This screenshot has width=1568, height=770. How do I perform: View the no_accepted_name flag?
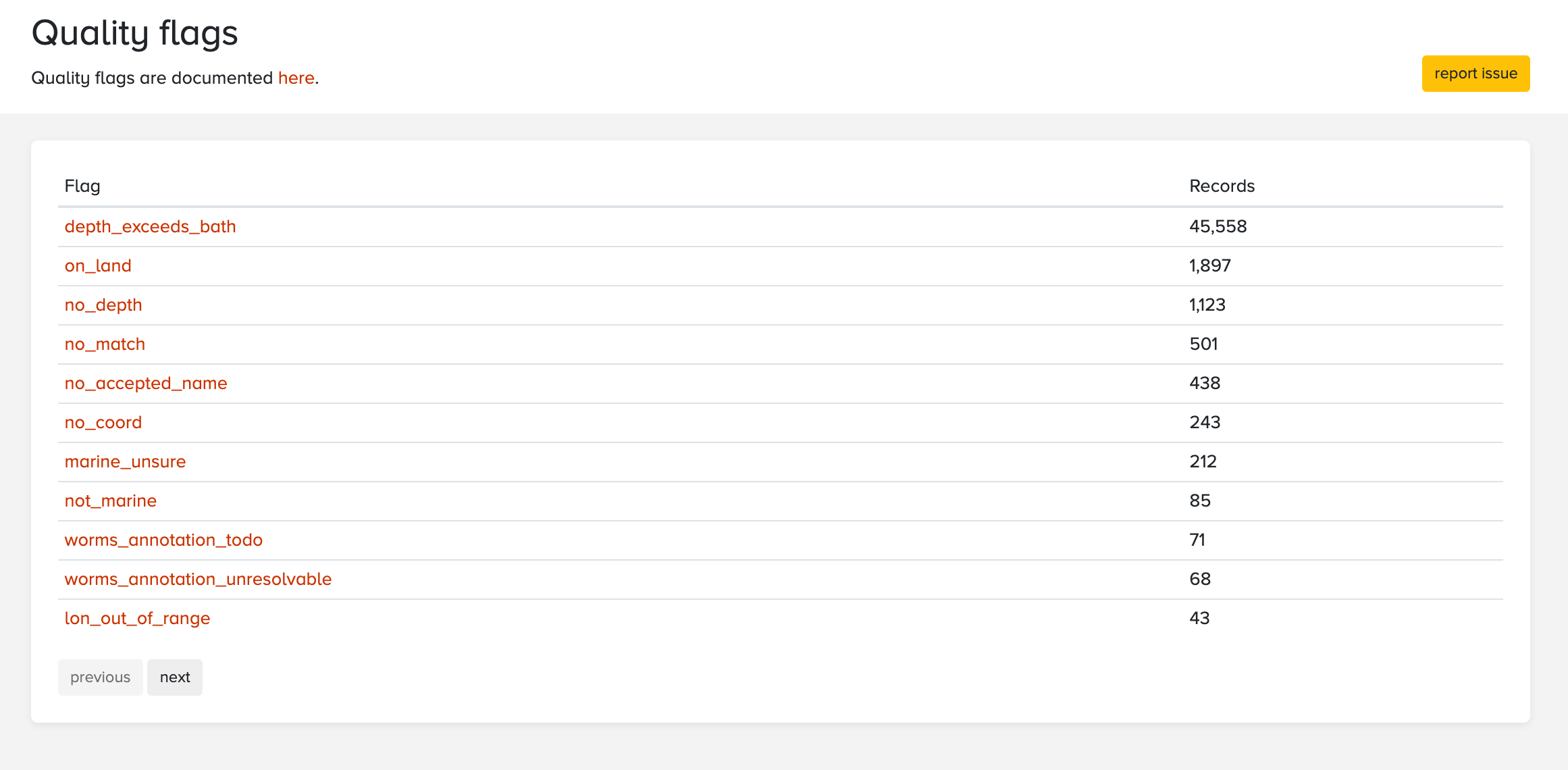click(146, 383)
